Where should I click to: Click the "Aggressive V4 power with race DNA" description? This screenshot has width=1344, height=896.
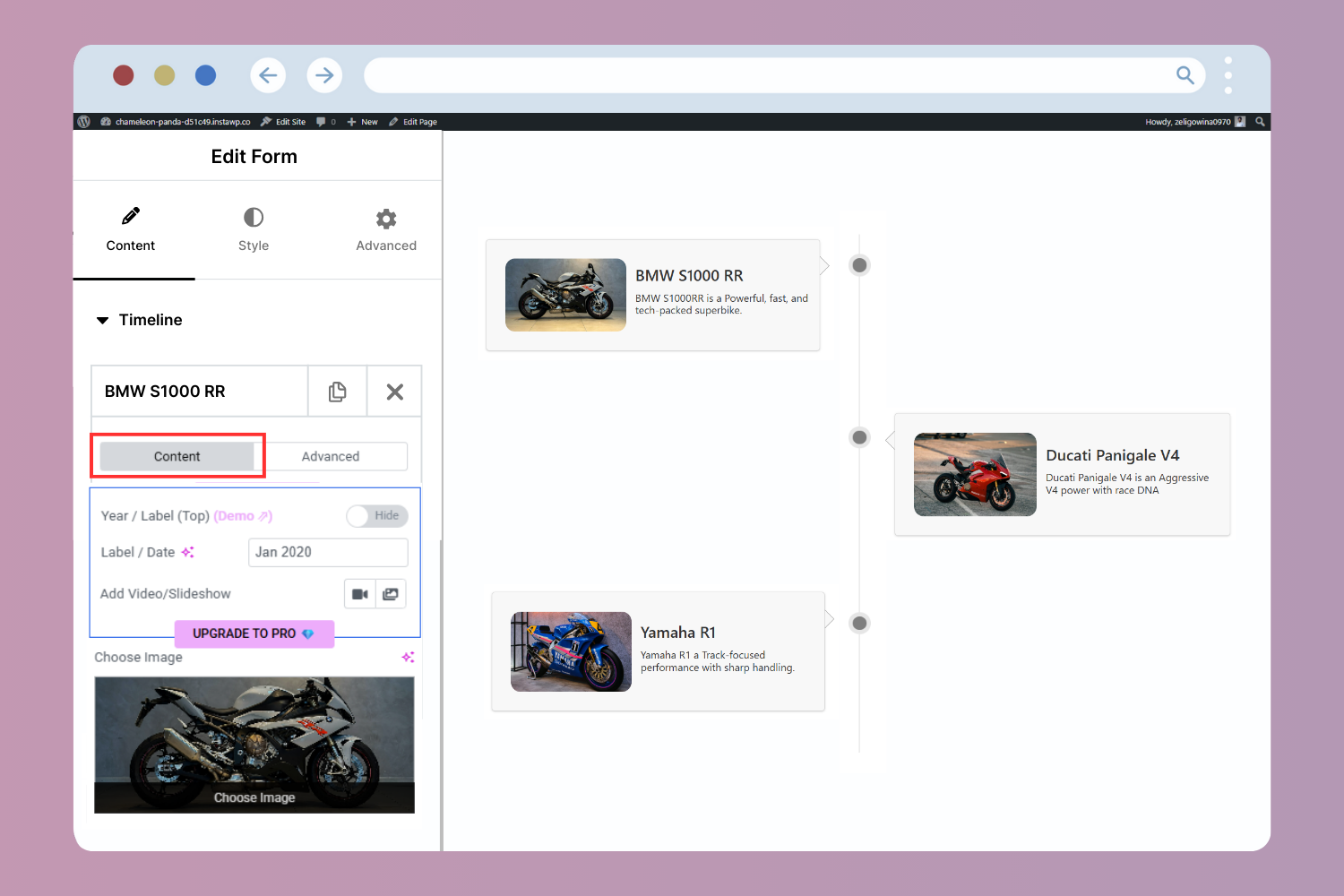pyautogui.click(x=1127, y=484)
